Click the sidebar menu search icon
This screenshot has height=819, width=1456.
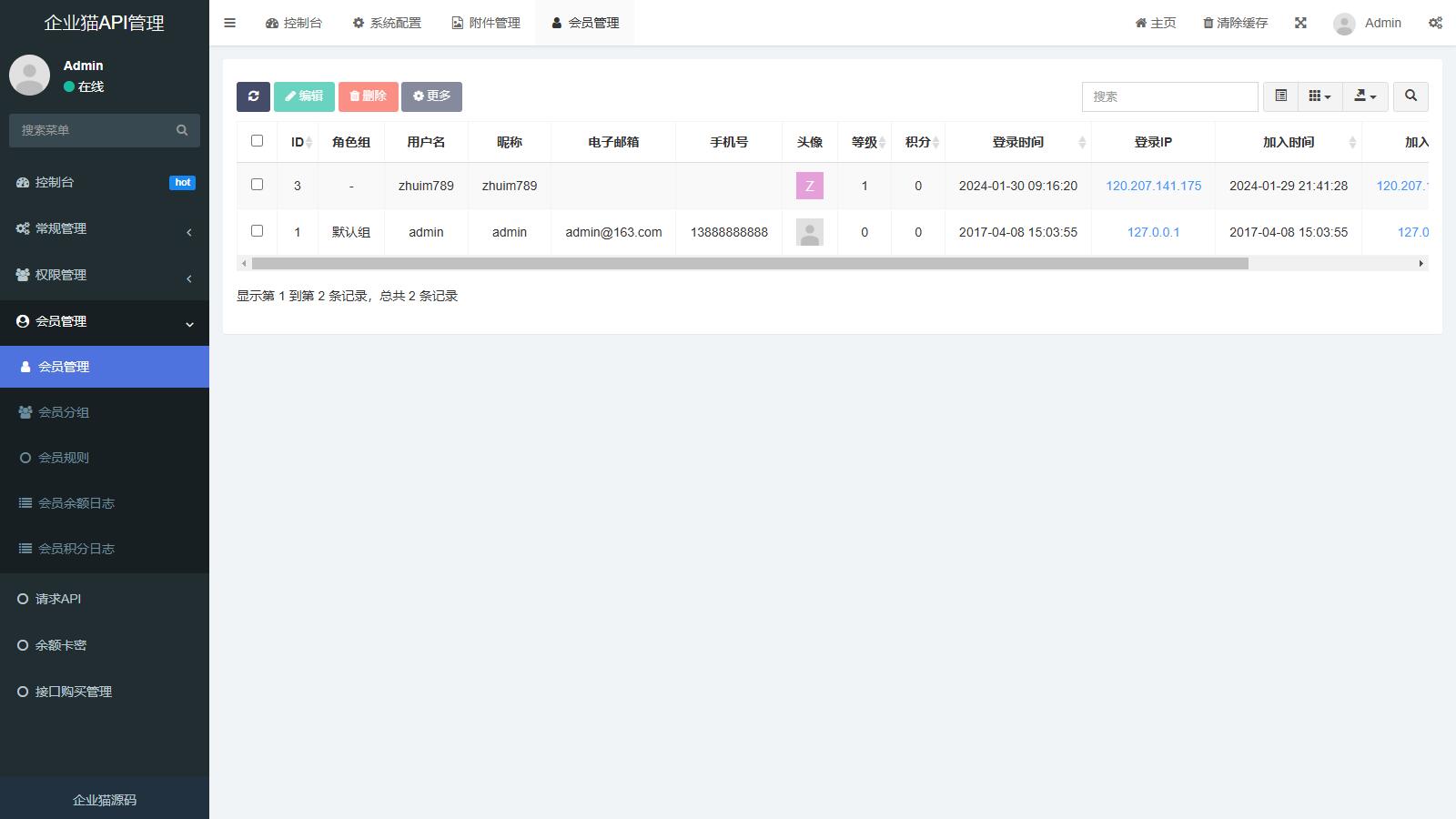tap(182, 130)
